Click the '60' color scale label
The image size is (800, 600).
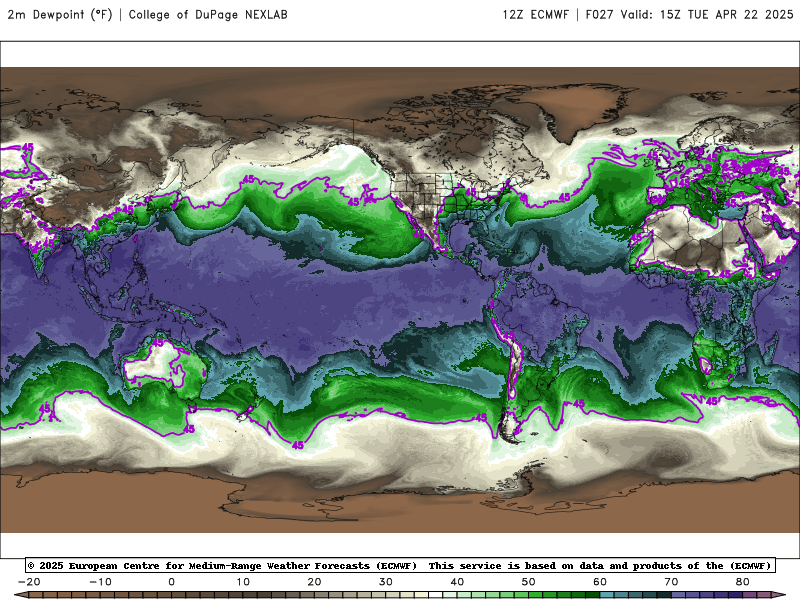[600, 582]
